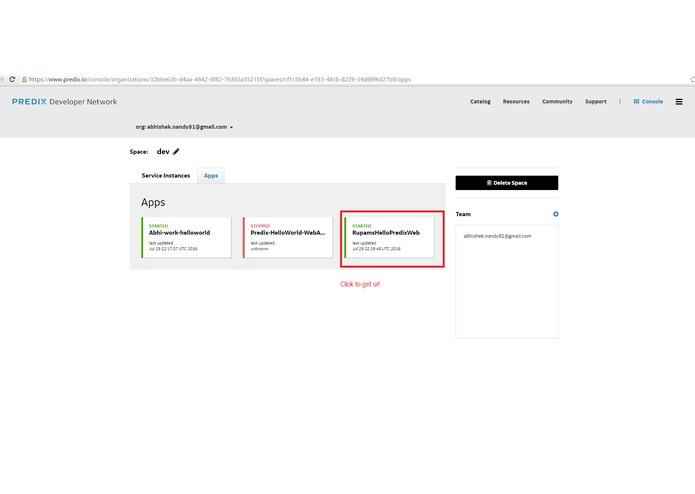Click the PREDIX Developer Network logo

pyautogui.click(x=65, y=101)
